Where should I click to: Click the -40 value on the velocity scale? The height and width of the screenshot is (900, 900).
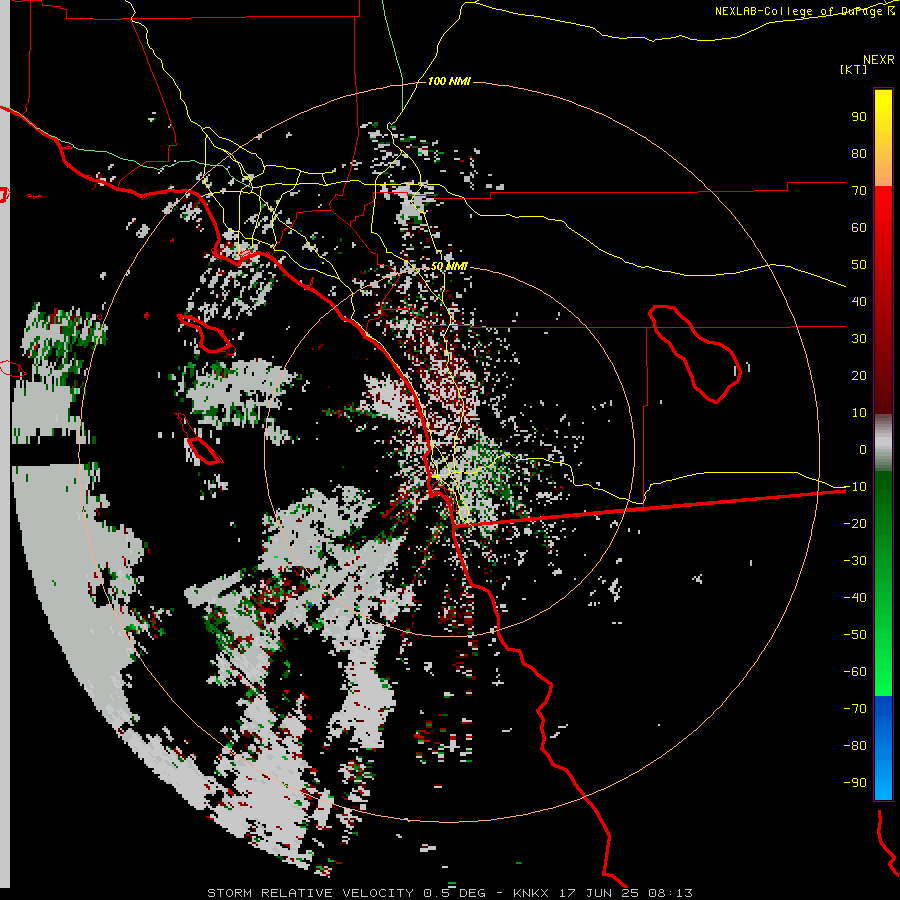[x=855, y=598]
